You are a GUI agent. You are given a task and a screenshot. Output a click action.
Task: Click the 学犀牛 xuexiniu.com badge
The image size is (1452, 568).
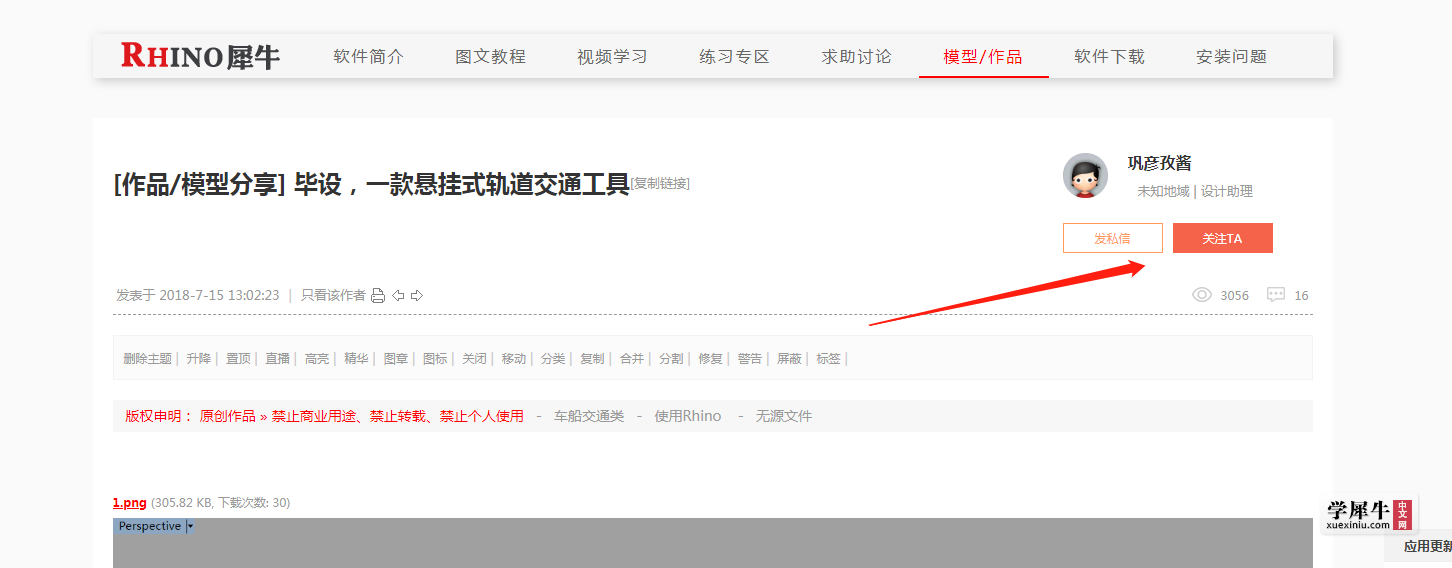(x=1368, y=515)
